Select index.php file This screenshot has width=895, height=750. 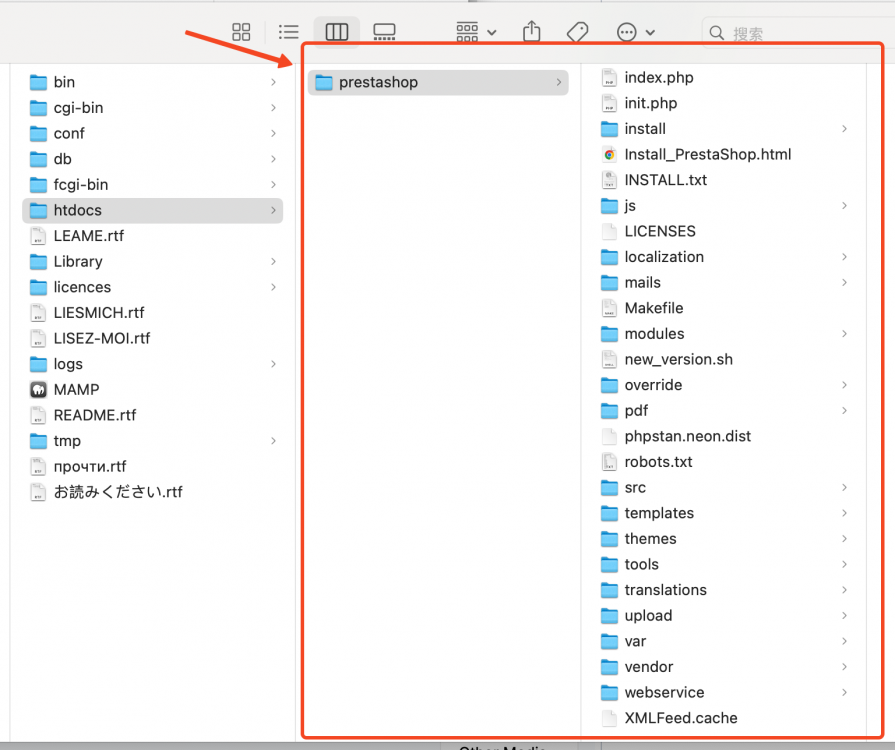pyautogui.click(x=724, y=78)
